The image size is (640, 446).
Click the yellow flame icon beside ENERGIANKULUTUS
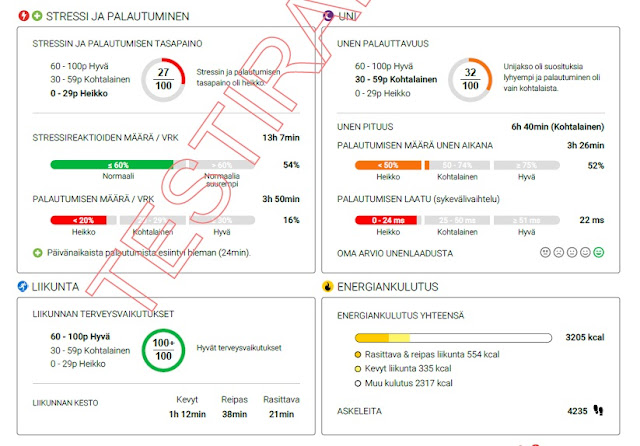[327, 286]
